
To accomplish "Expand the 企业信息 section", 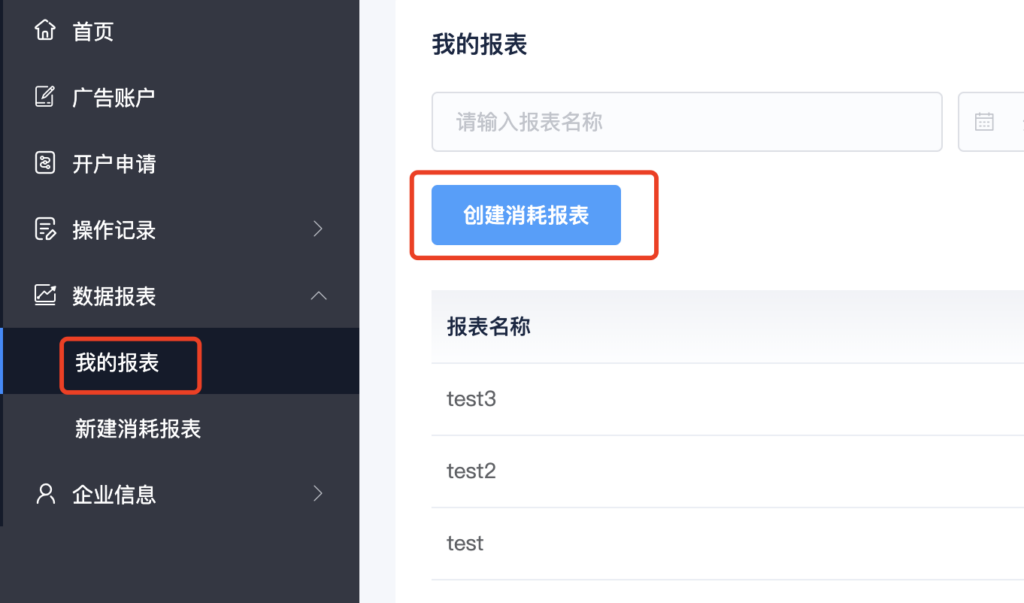I will pos(317,493).
